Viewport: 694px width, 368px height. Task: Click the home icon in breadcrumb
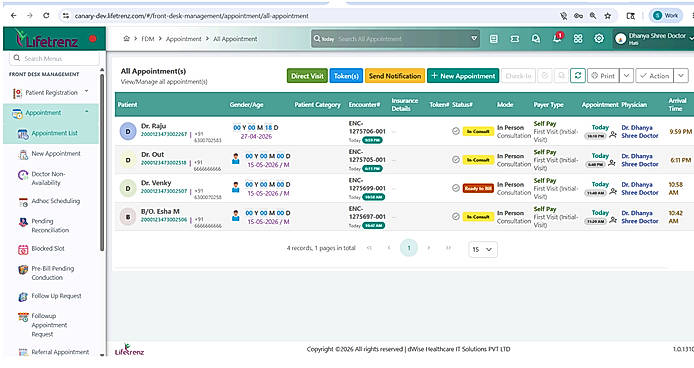click(x=127, y=39)
